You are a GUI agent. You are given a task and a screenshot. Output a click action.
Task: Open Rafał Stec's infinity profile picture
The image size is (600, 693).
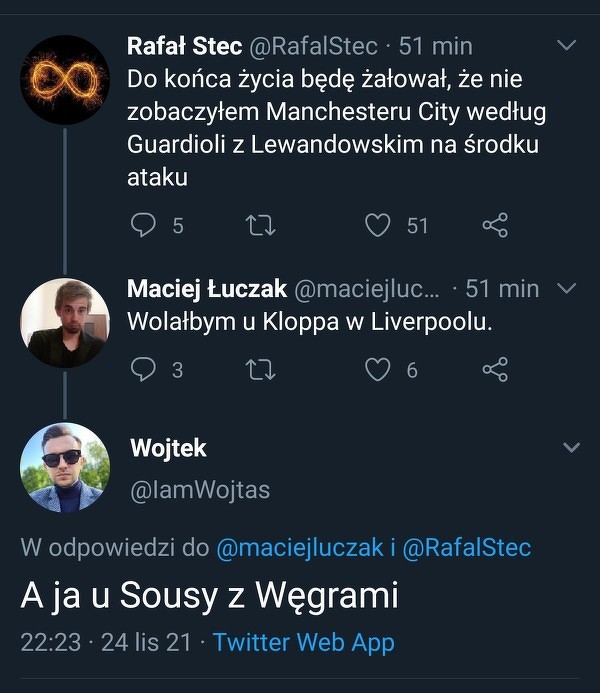click(65, 79)
